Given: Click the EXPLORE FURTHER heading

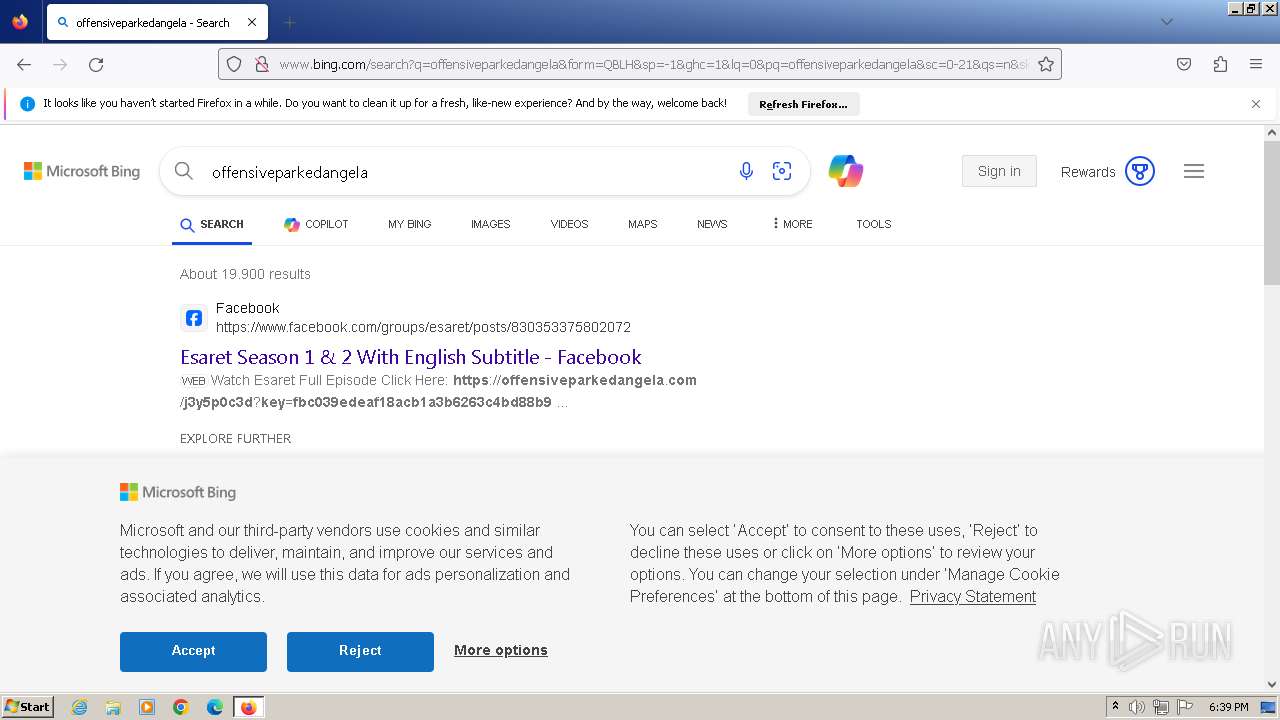Looking at the screenshot, I should point(236,438).
